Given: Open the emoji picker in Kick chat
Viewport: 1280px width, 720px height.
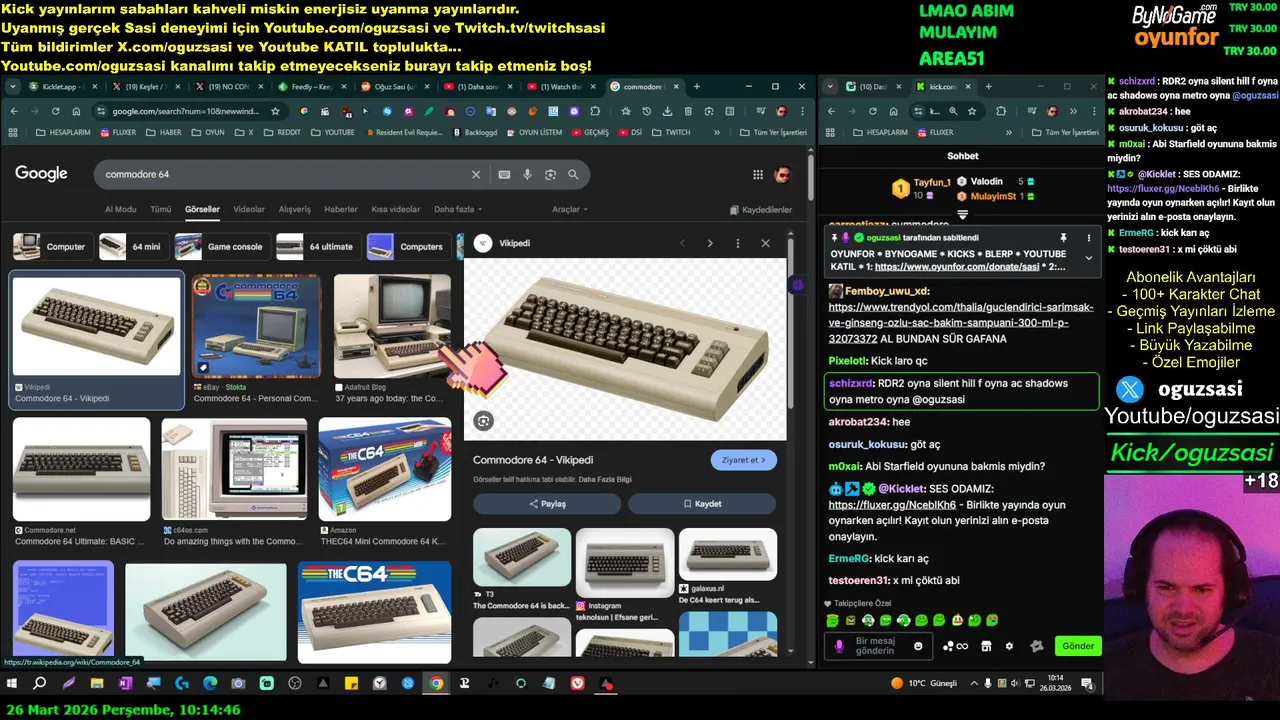Looking at the screenshot, I should [x=918, y=646].
